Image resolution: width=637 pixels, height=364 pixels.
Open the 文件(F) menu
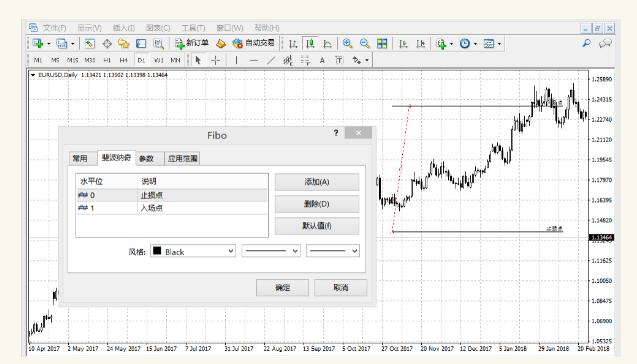(x=54, y=28)
